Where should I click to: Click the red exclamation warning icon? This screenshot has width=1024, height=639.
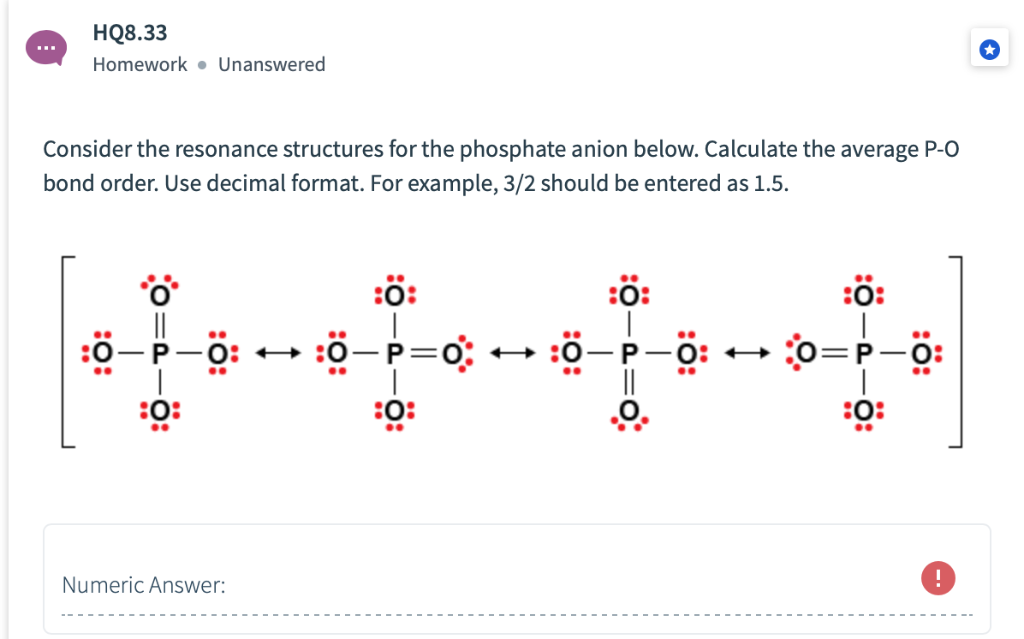[938, 578]
